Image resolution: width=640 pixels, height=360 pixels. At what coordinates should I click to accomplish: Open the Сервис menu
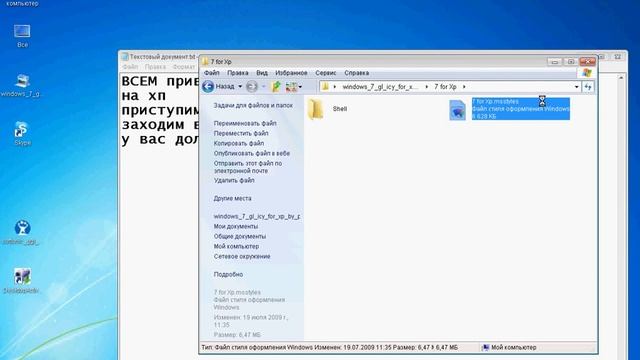325,73
